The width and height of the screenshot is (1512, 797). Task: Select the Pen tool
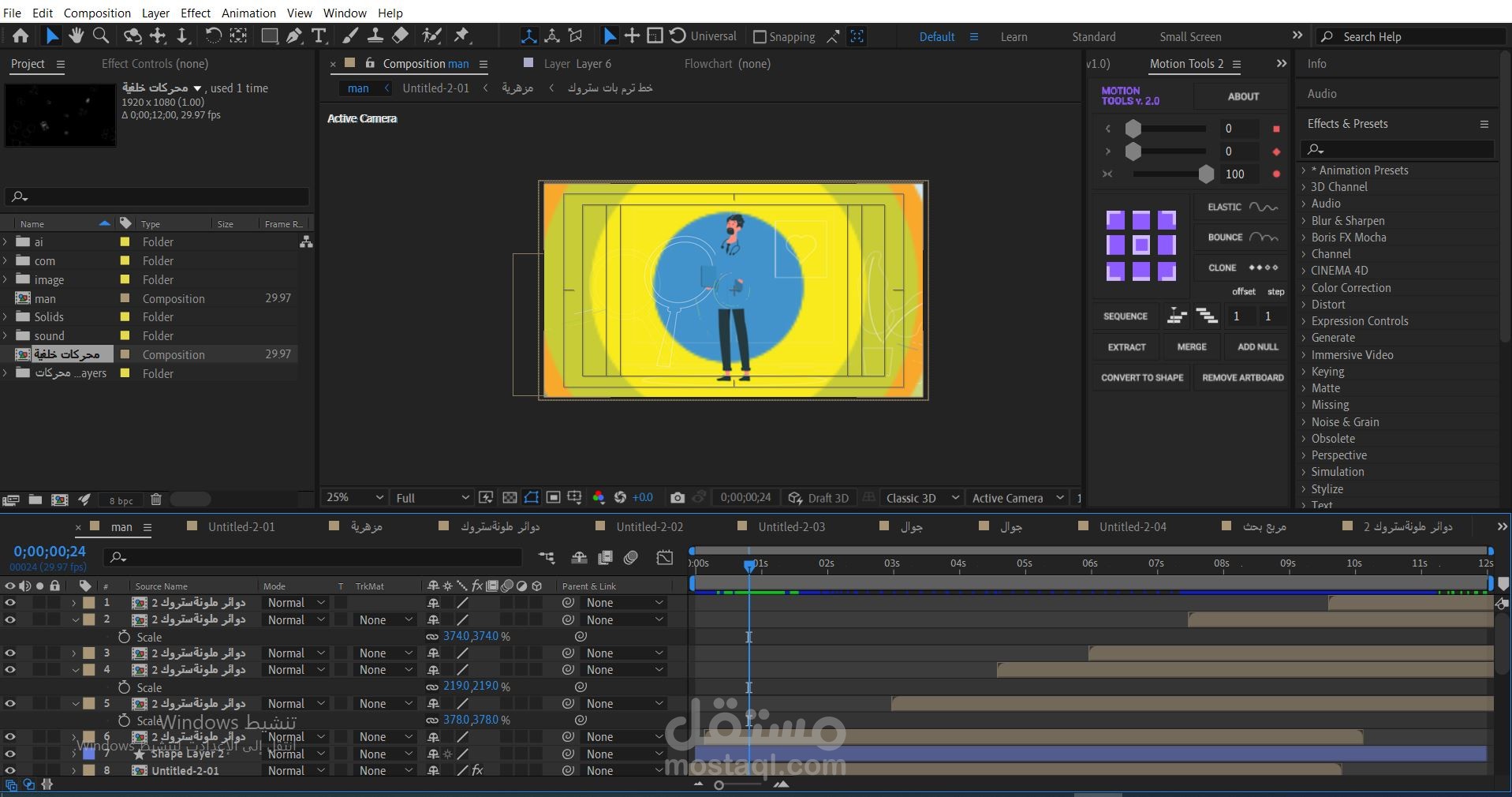coord(294,36)
